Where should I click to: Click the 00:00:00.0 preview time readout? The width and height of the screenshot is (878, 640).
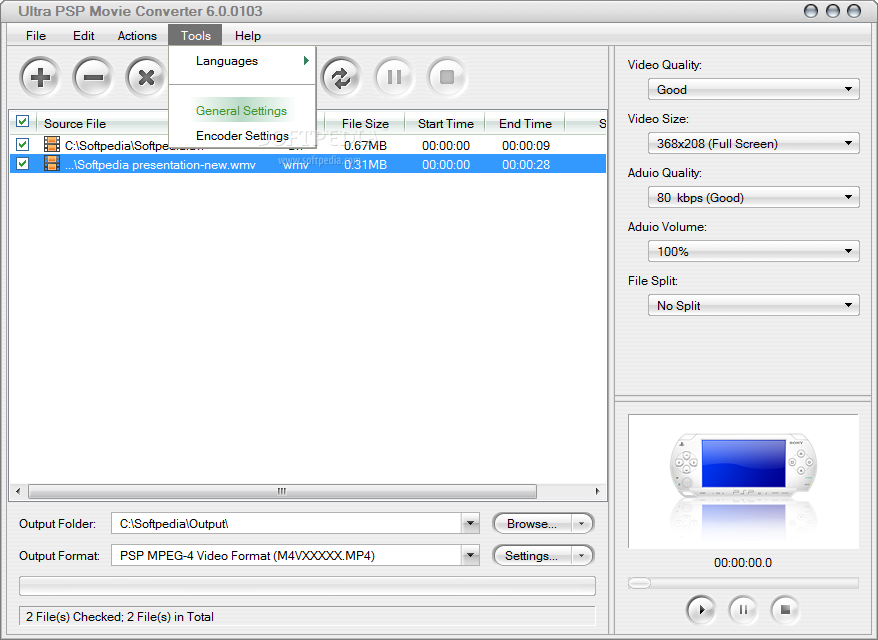coord(742,563)
